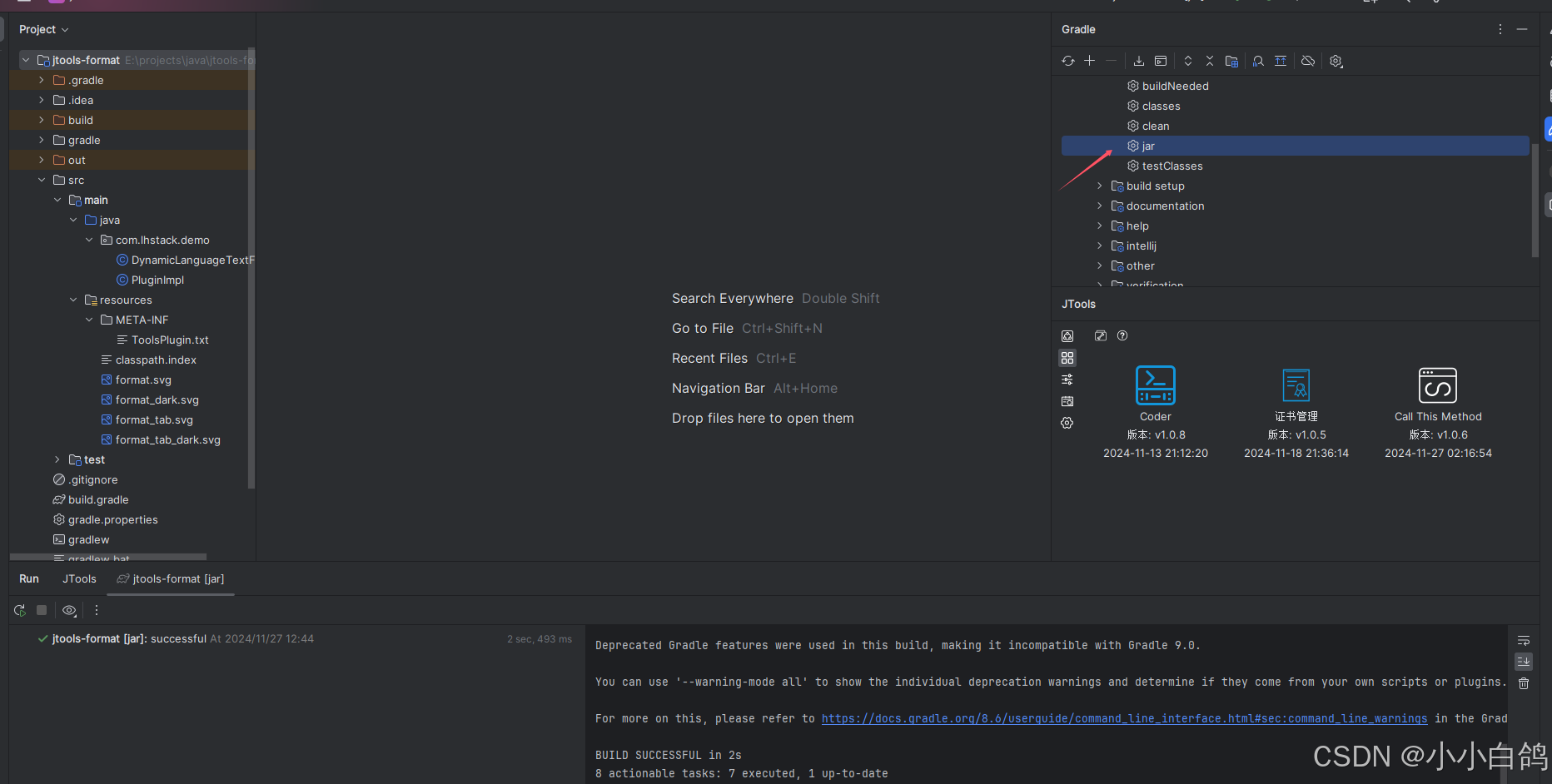Select the JTools edit panel icon
Viewport: 1552px width, 784px height.
[1101, 335]
